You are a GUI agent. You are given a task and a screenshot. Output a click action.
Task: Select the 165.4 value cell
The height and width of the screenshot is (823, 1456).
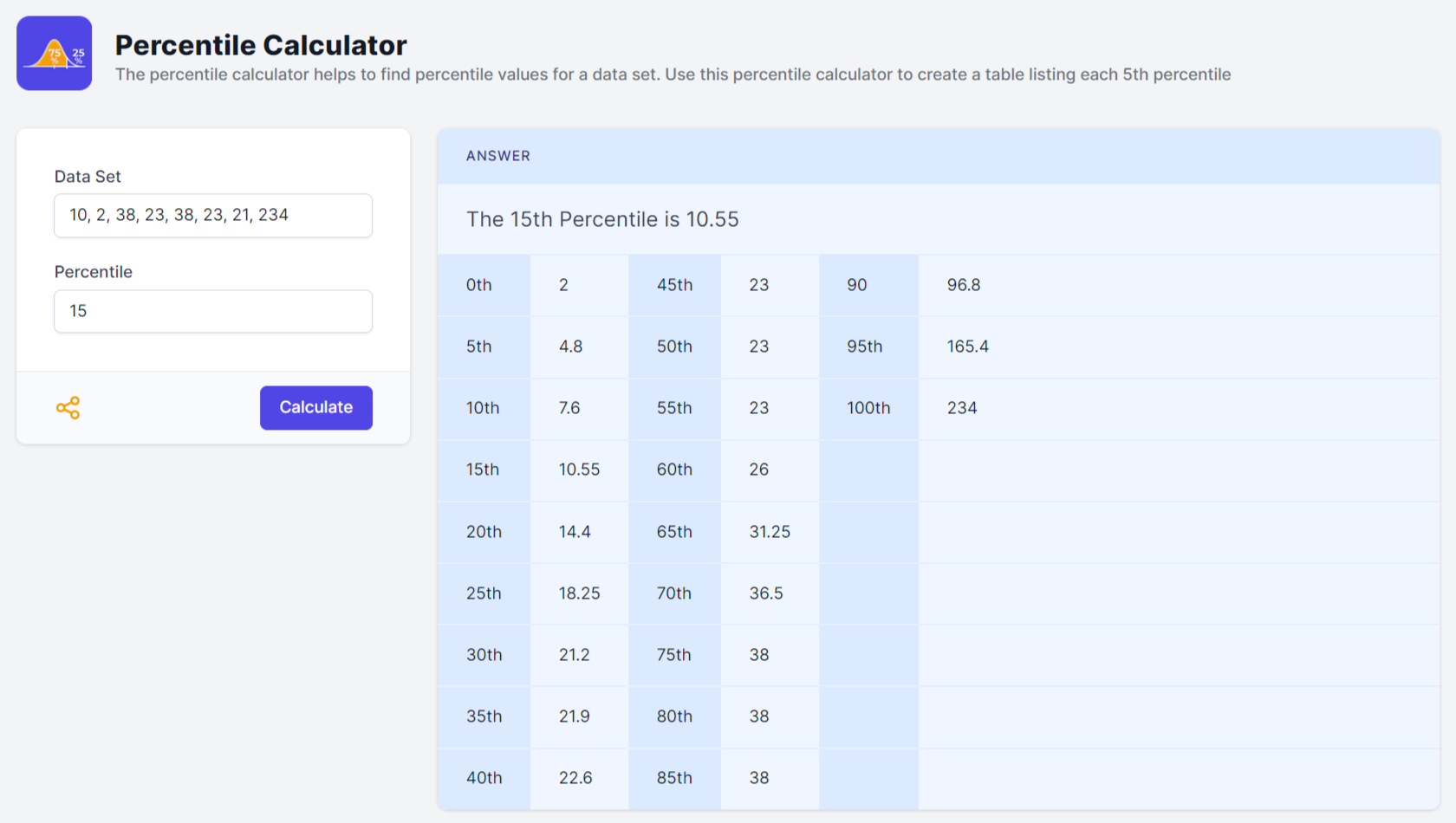click(x=968, y=347)
